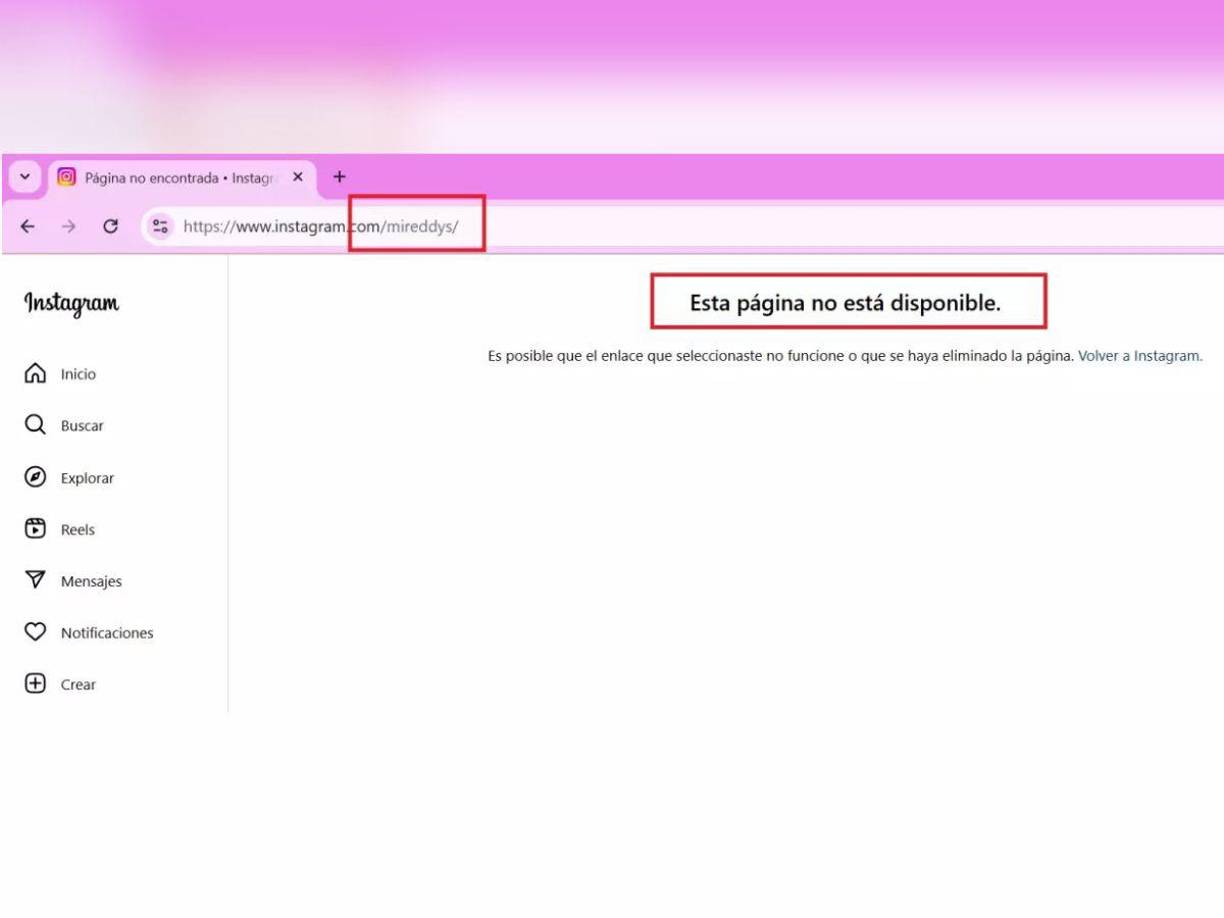The image size is (1224, 918).
Task: Open the Reels icon in the sidebar
Action: [35, 529]
